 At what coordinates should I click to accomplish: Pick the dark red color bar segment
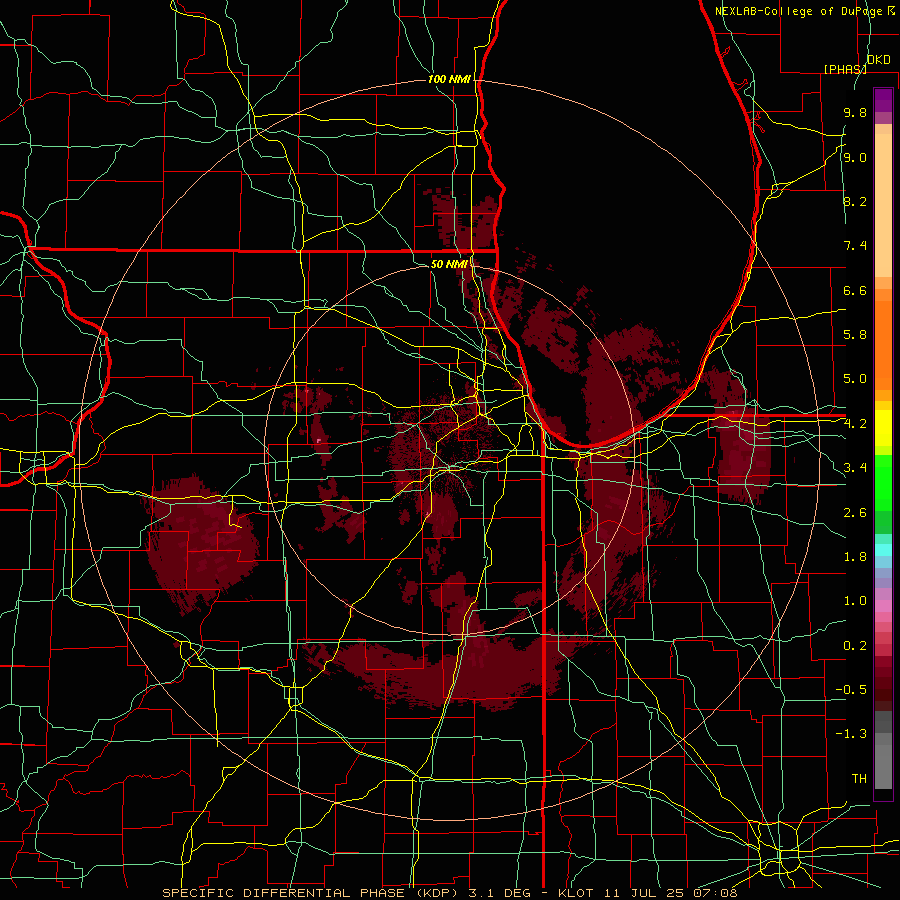pos(883,683)
